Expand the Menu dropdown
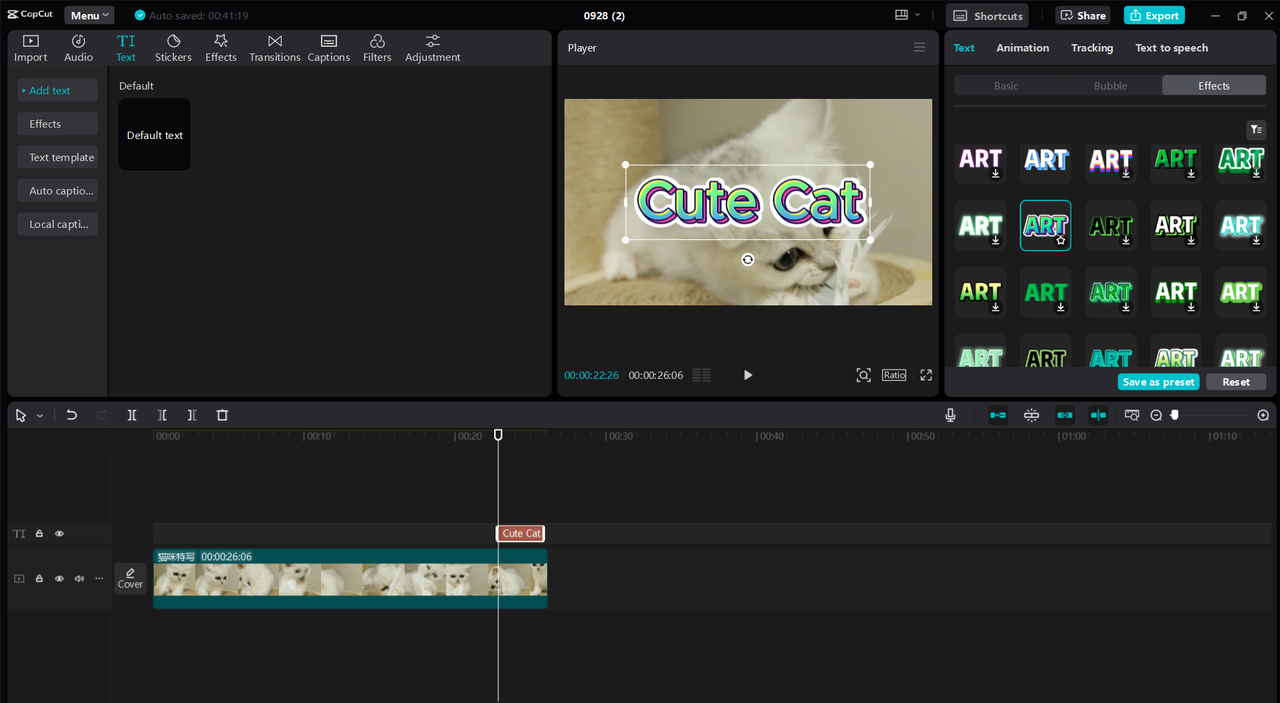The image size is (1280, 703). pyautogui.click(x=89, y=15)
